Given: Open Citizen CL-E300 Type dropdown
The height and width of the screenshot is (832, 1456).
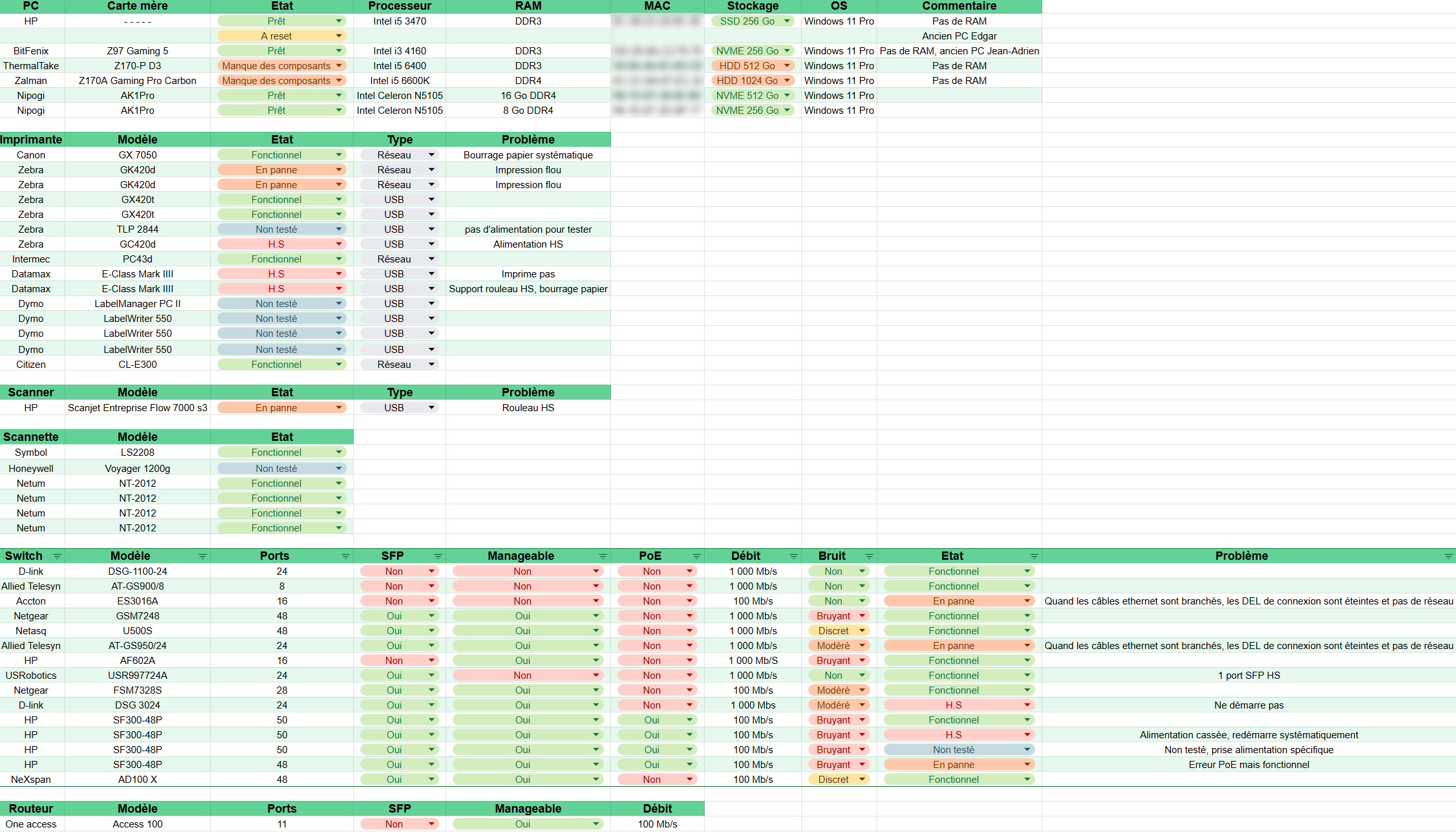Looking at the screenshot, I should [400, 365].
